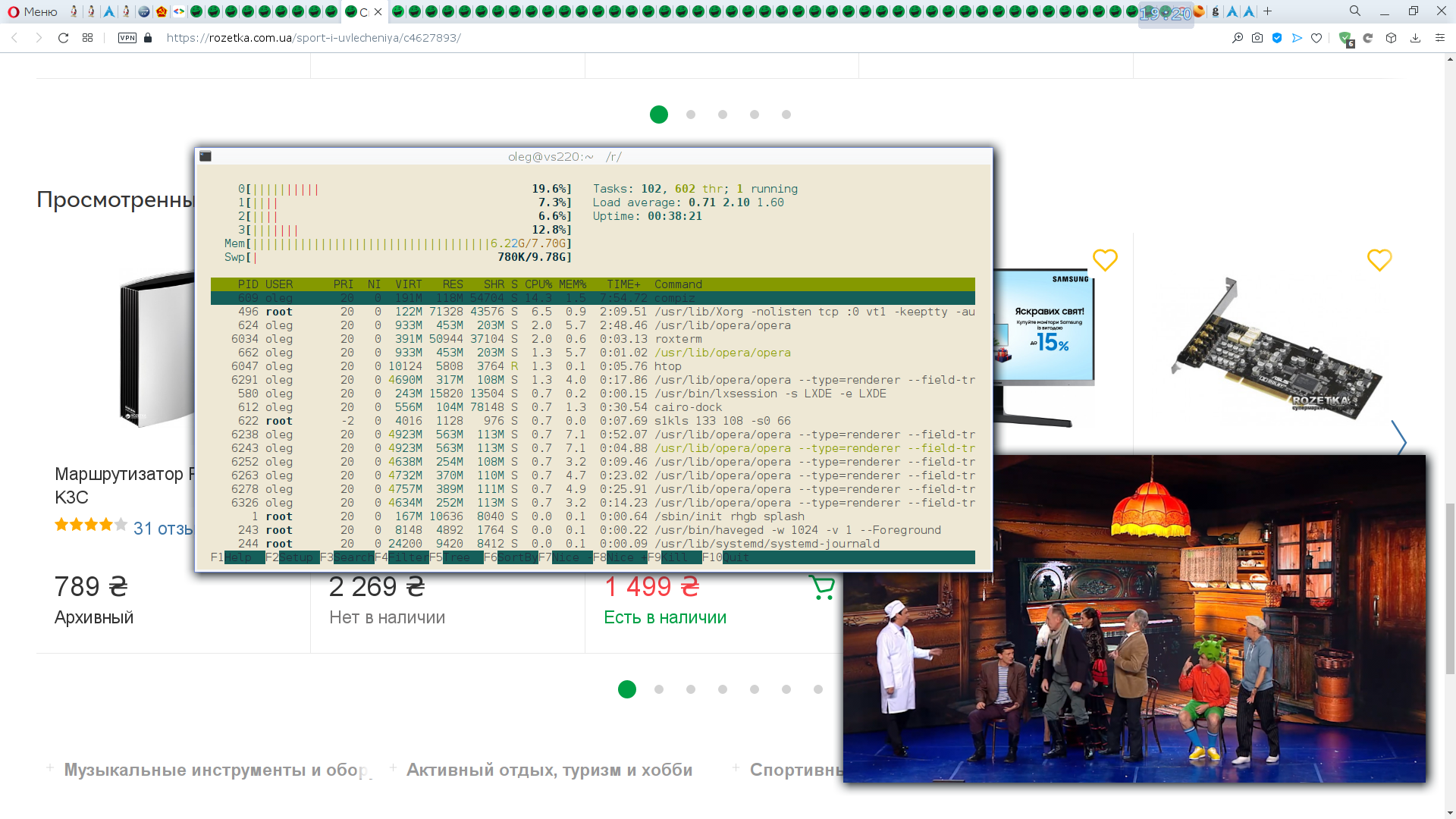The image size is (1456, 819).
Task: Click htop Mem usage meter bar
Action: click(398, 243)
